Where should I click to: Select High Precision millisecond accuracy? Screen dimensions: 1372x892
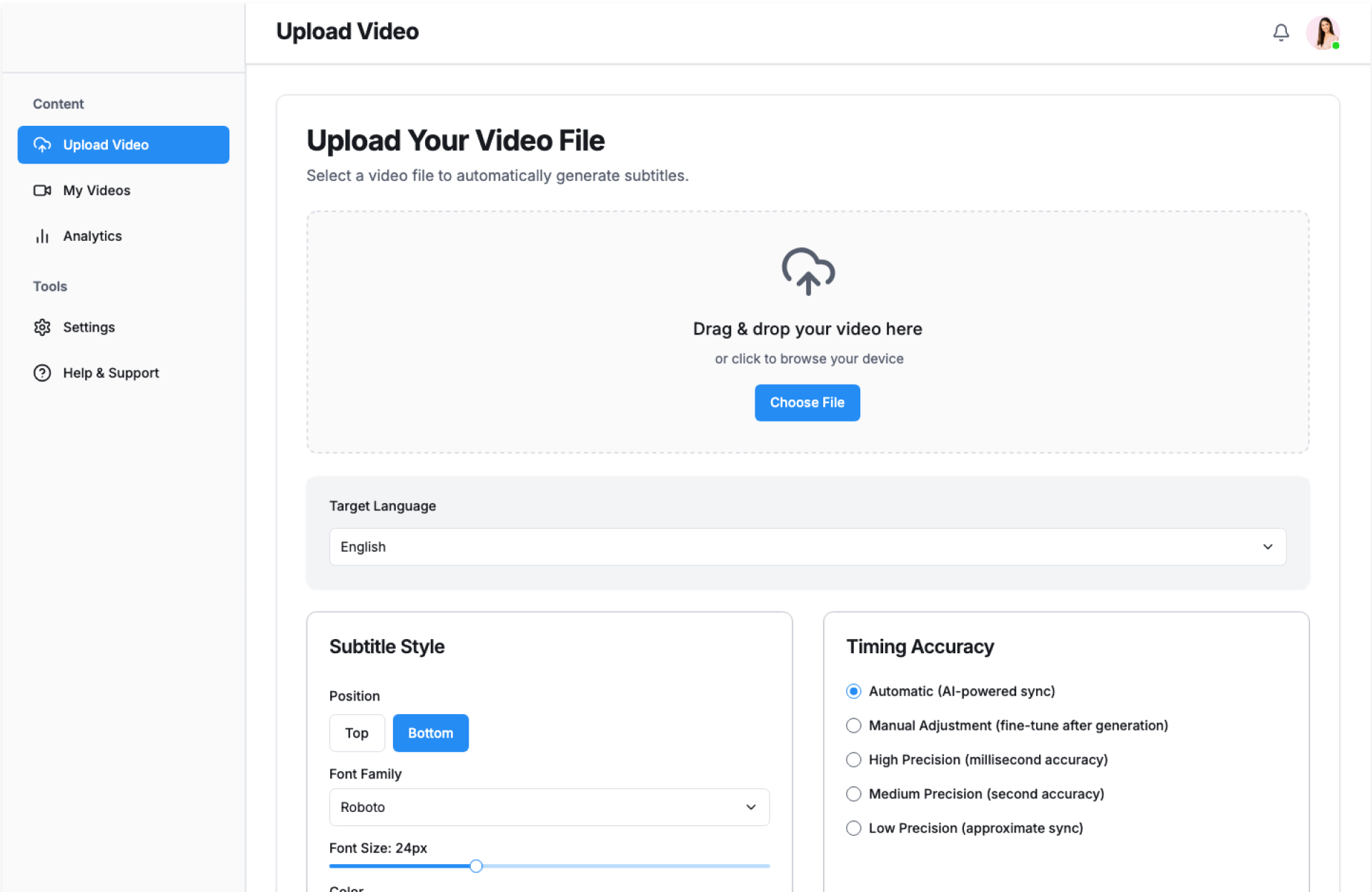coord(853,760)
